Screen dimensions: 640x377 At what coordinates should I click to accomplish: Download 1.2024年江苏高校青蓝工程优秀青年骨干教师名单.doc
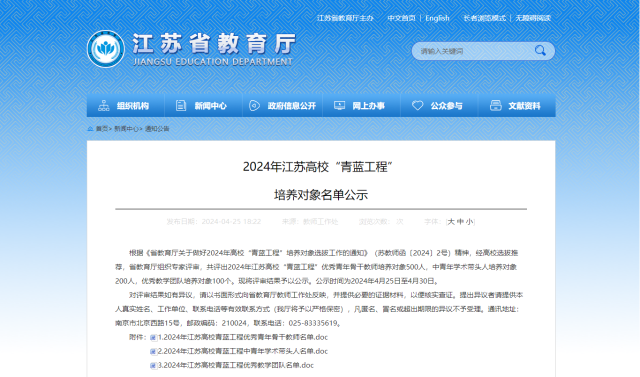point(243,337)
